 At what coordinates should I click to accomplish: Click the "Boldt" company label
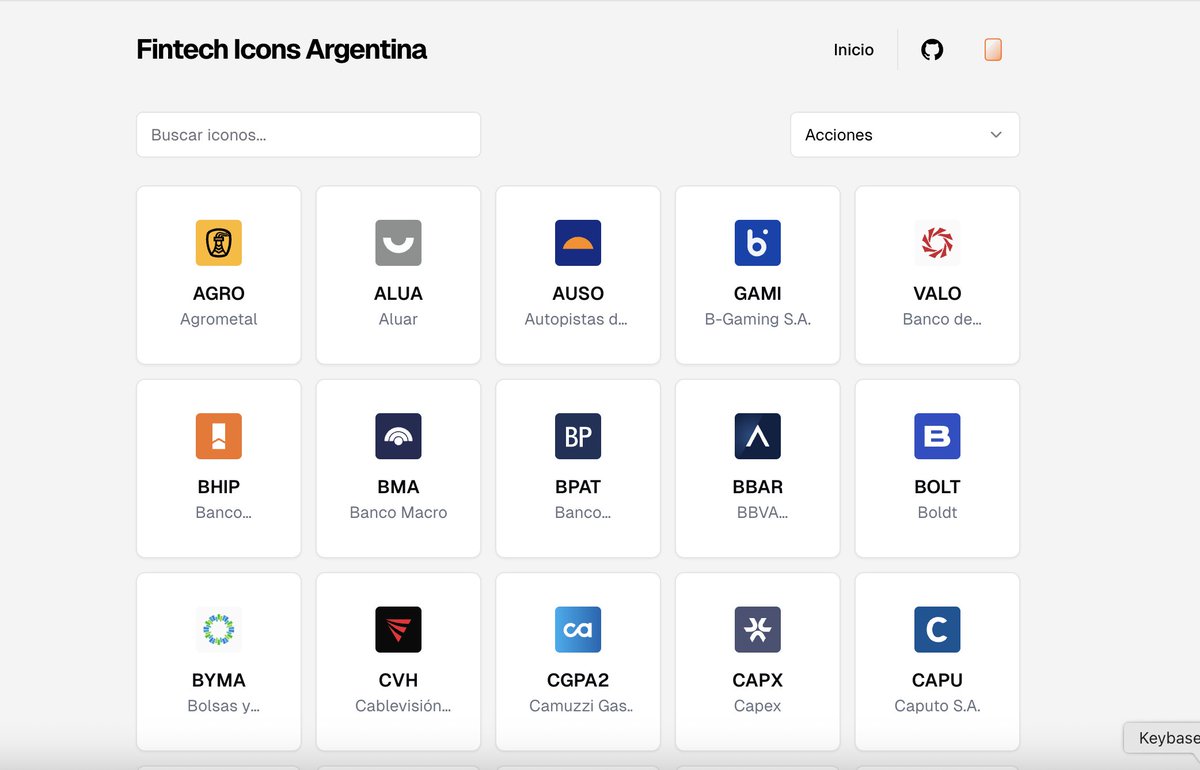pyautogui.click(x=937, y=513)
